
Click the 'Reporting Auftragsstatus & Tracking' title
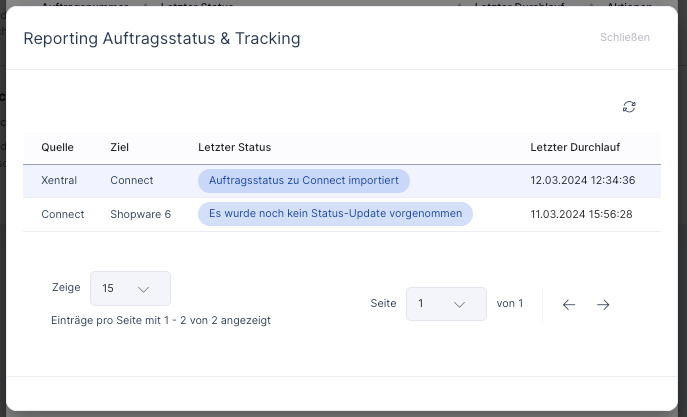[x=162, y=39]
